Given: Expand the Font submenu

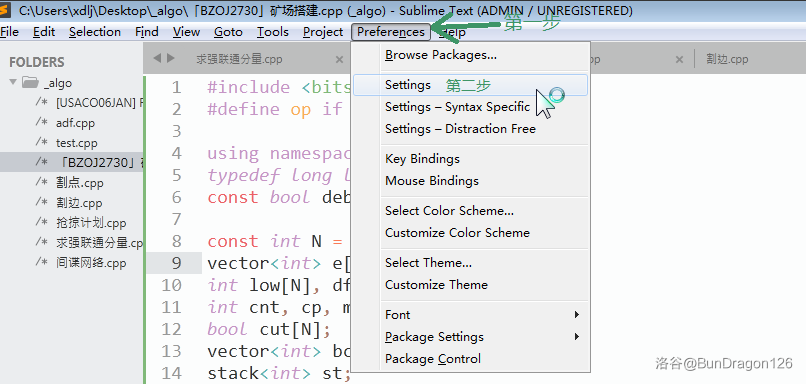Looking at the screenshot, I should point(470,315).
